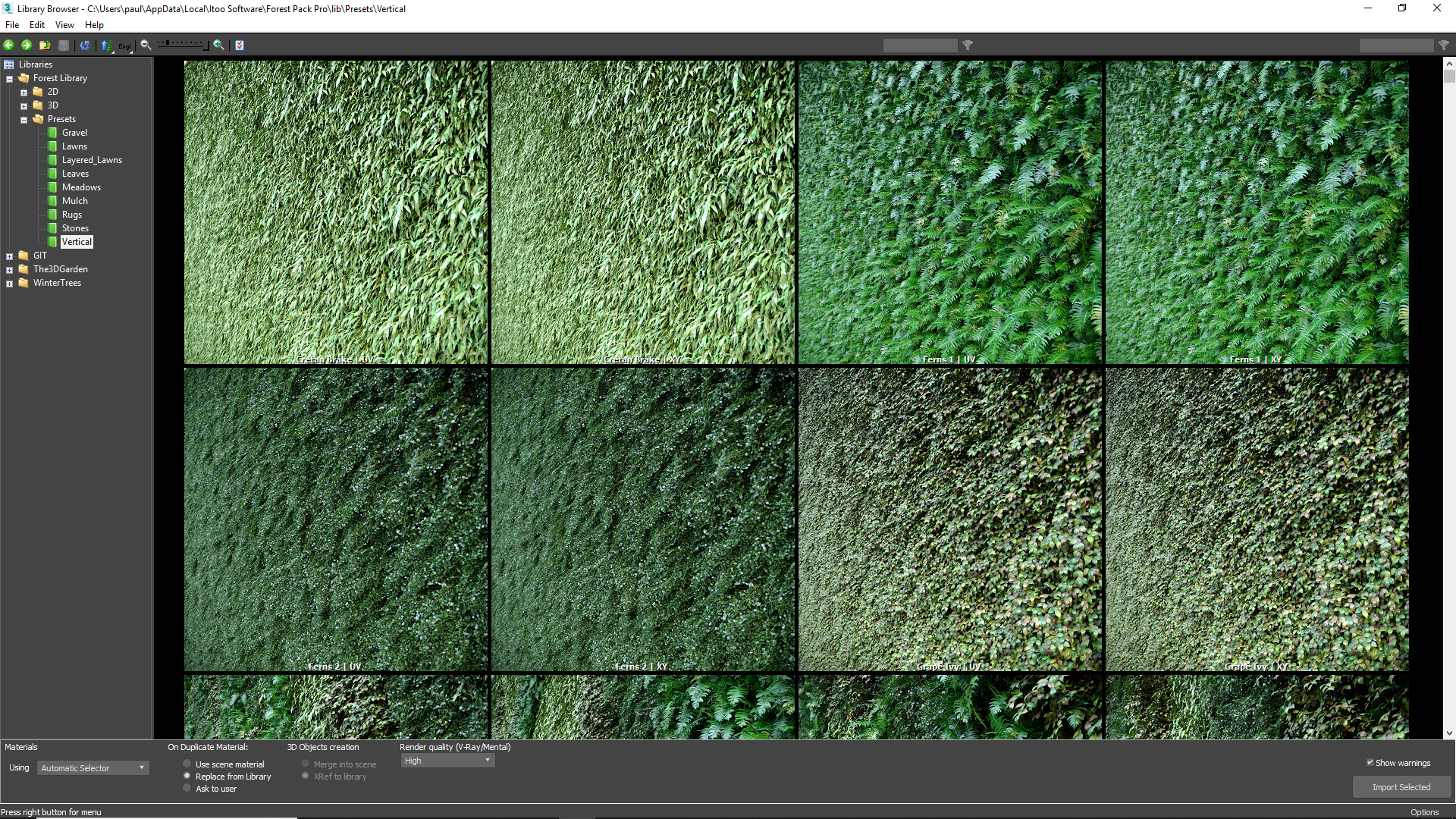1456x819 pixels.
Task: Collapse the Presets tree node
Action: [24, 119]
